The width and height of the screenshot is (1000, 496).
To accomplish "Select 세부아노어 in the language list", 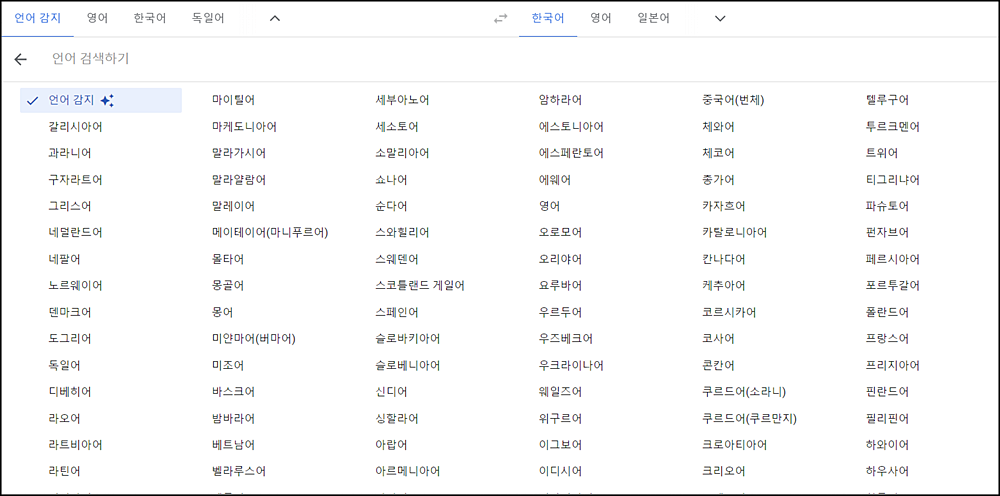I will (402, 100).
